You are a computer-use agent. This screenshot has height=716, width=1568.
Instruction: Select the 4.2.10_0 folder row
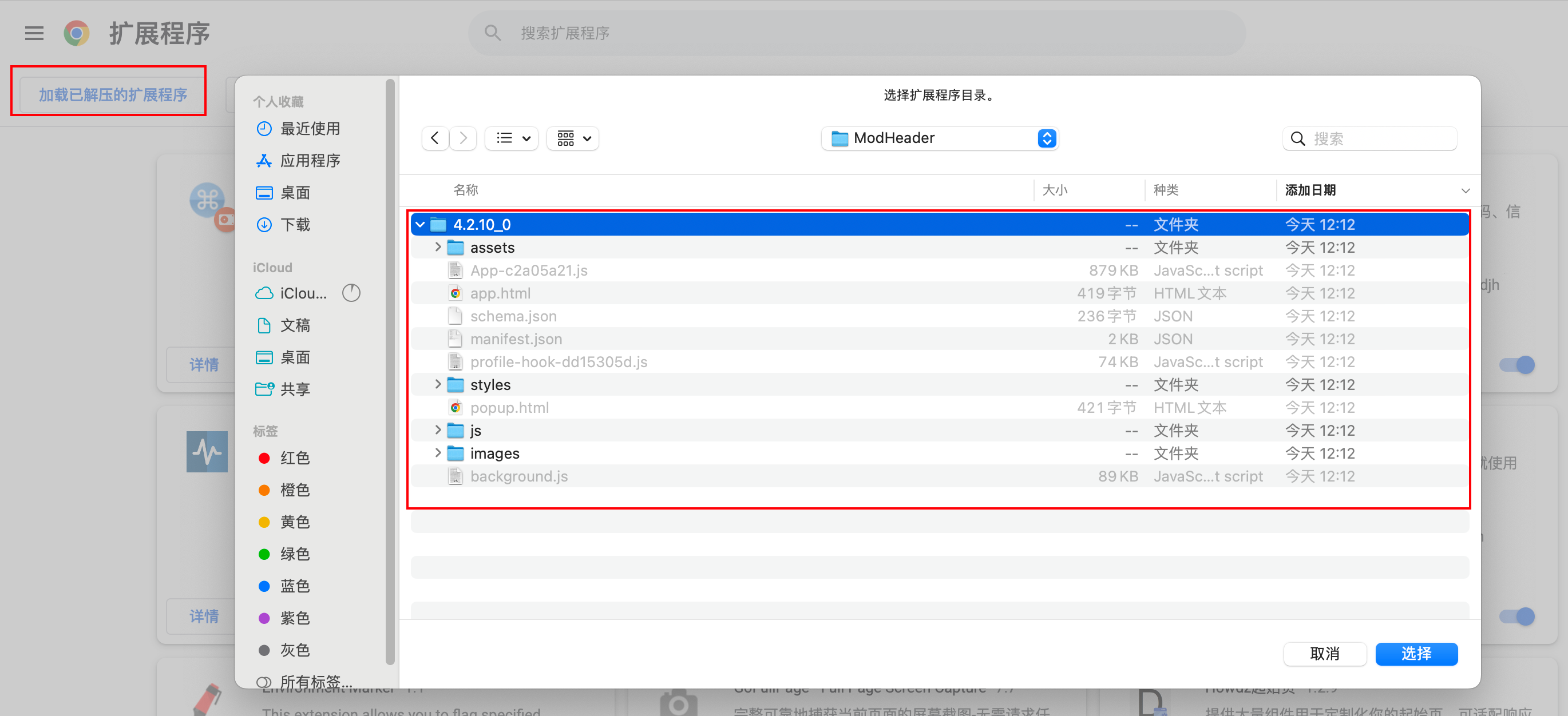click(940, 225)
